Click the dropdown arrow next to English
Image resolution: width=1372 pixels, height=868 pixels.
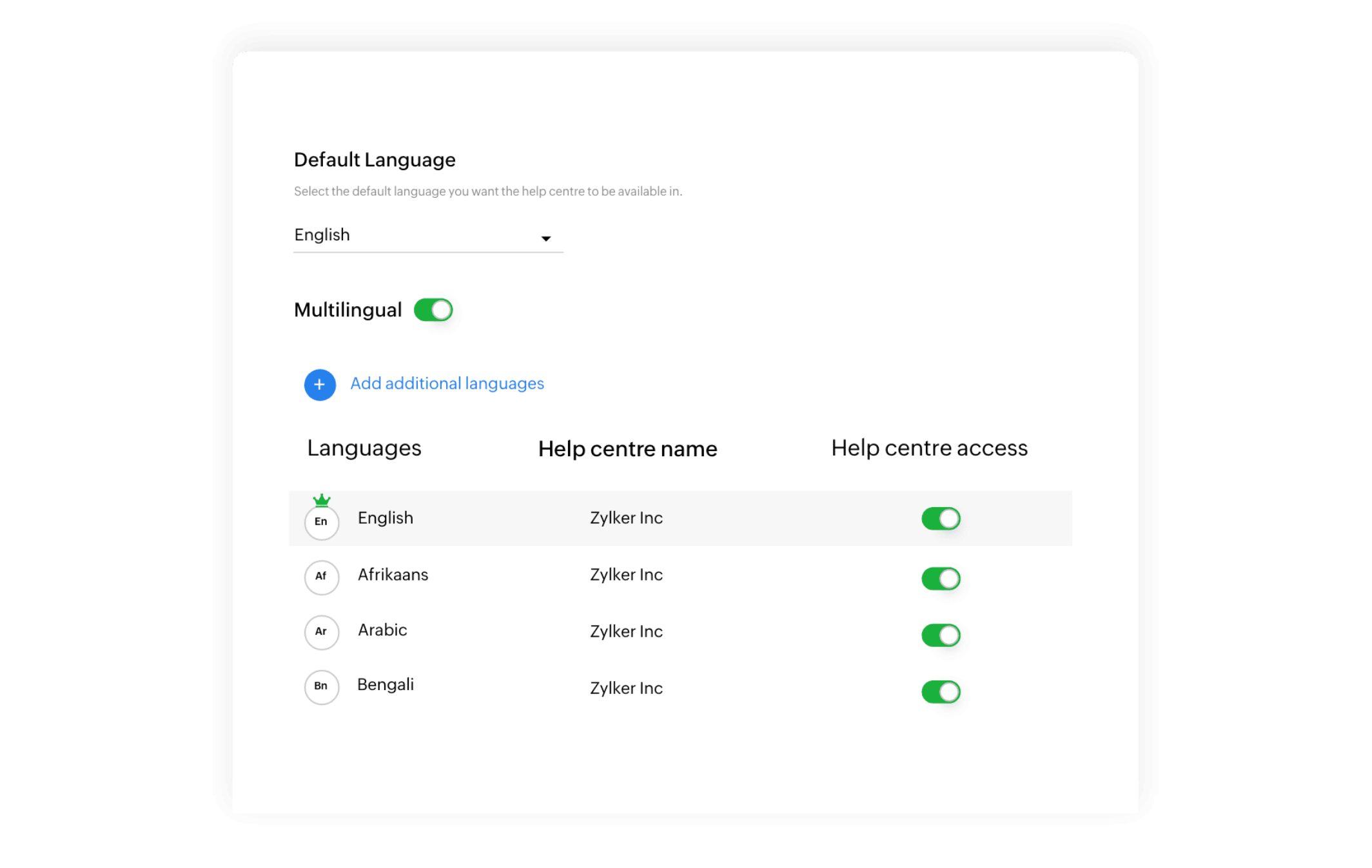pos(546,238)
